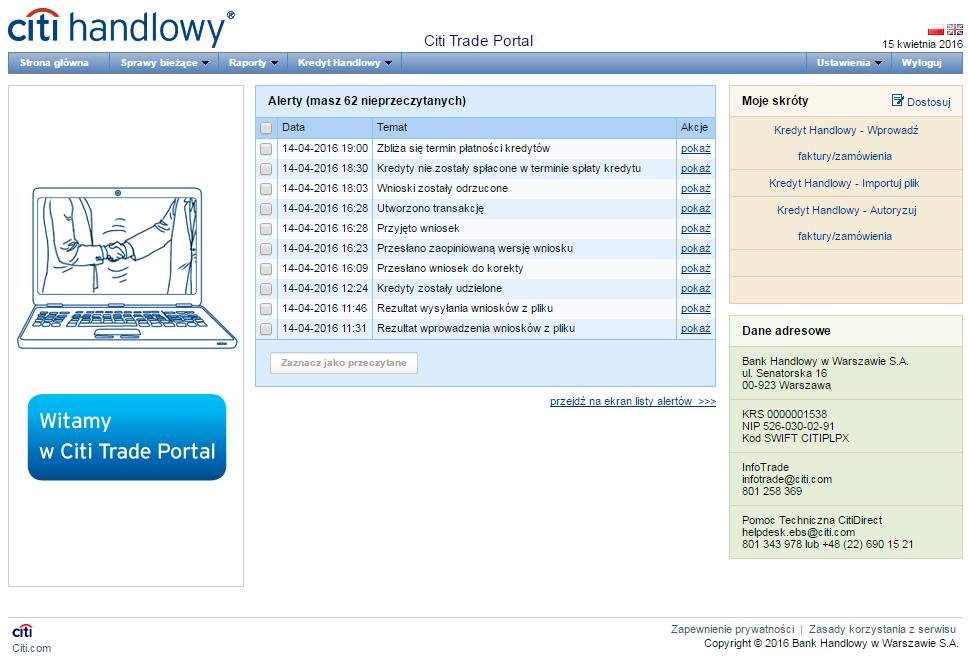Check the alert 'Przyjęto wniosek'

pos(266,229)
